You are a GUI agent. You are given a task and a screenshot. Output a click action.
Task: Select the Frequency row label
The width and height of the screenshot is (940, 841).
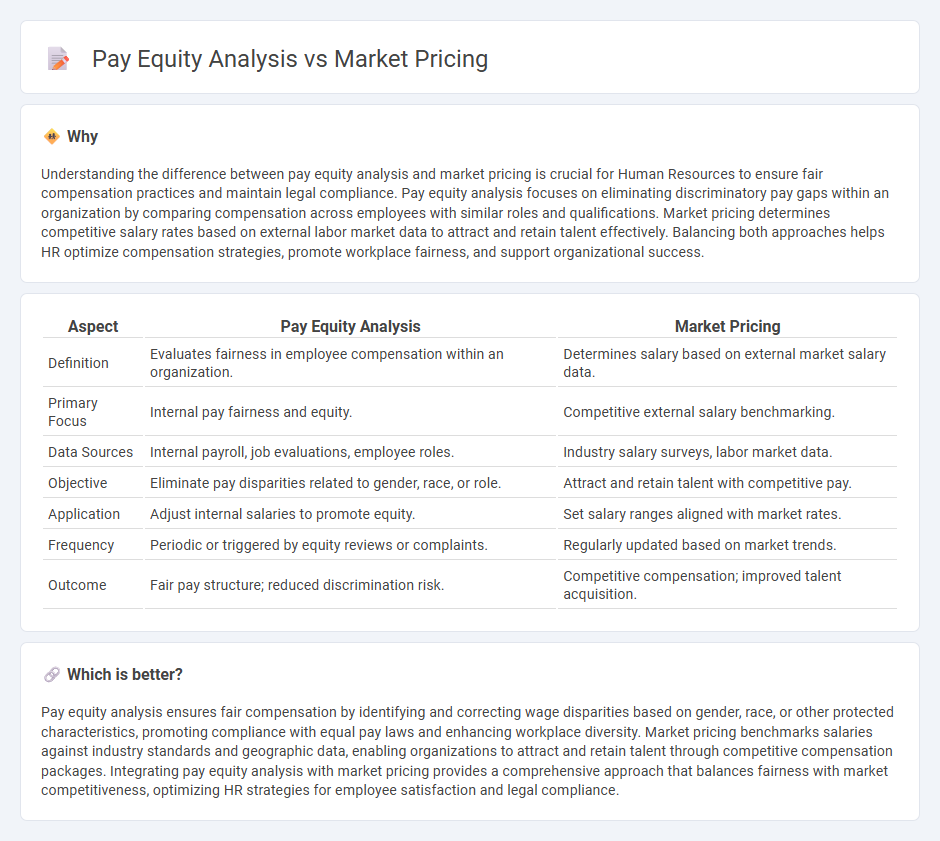click(x=81, y=545)
